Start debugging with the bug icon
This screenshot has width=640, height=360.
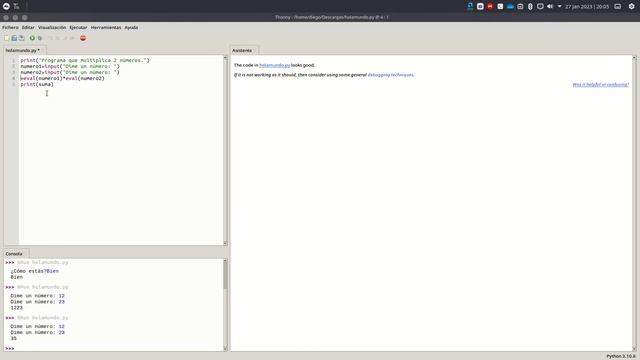40,38
